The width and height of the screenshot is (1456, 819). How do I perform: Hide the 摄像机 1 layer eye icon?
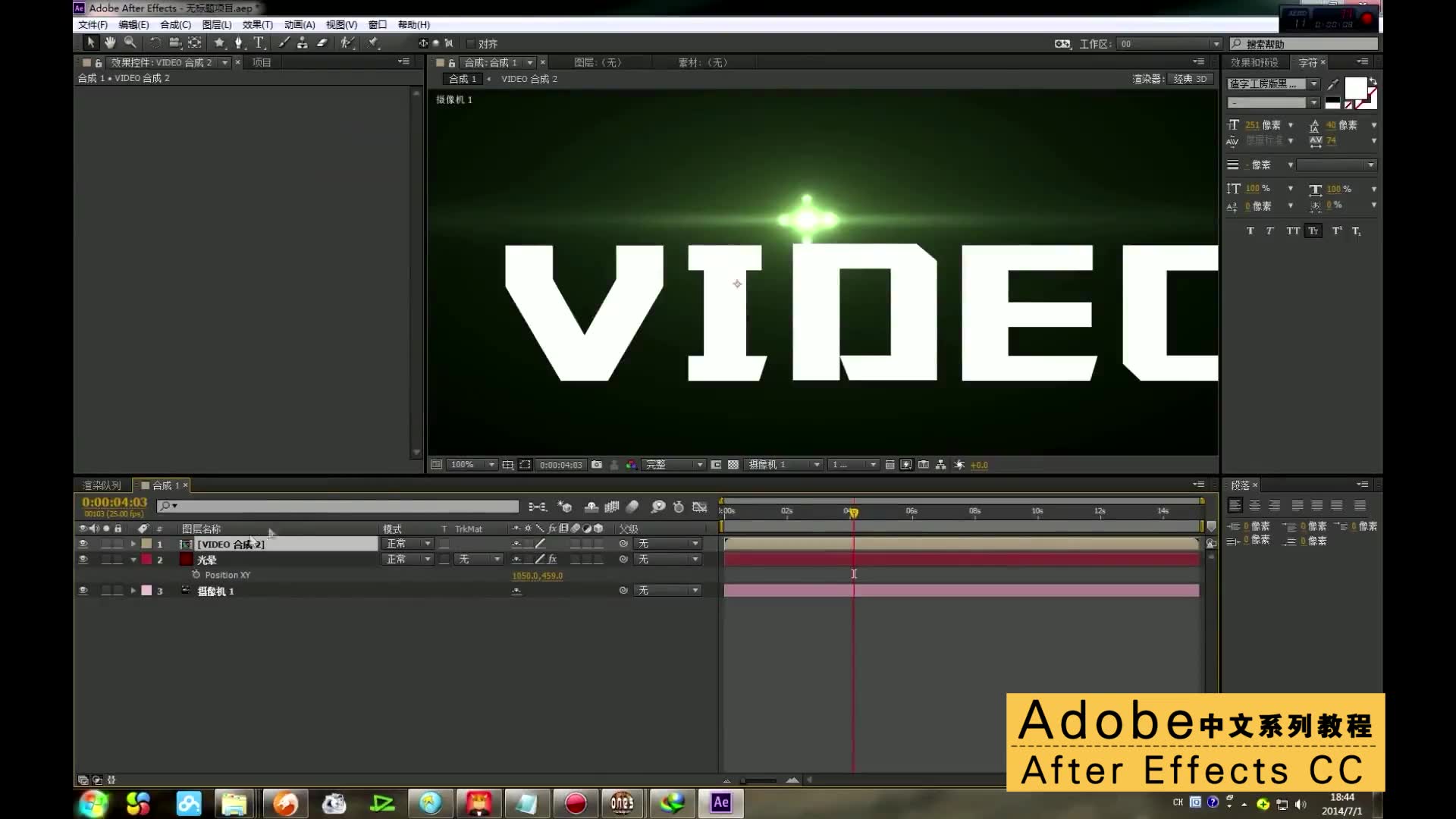[x=83, y=591]
